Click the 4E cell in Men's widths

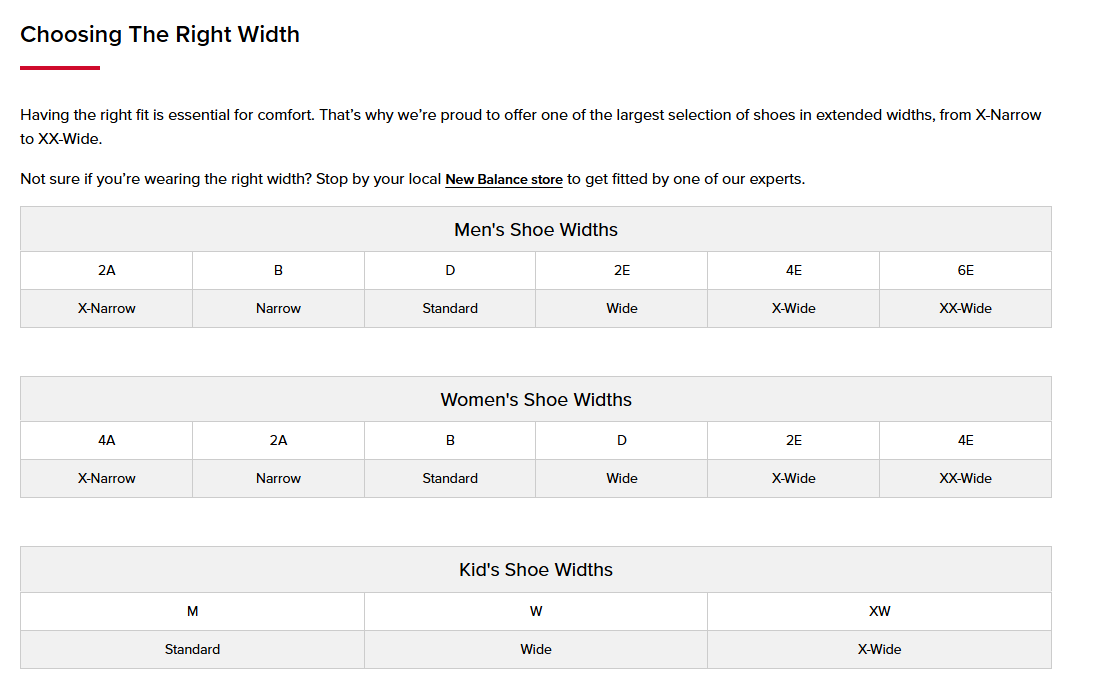click(x=793, y=271)
